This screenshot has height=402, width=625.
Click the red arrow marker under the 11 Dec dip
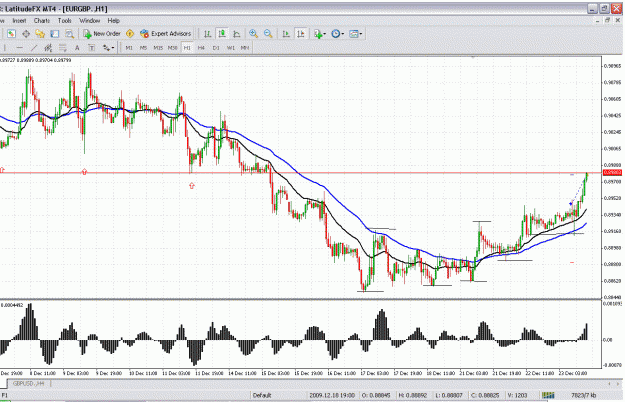tap(192, 185)
